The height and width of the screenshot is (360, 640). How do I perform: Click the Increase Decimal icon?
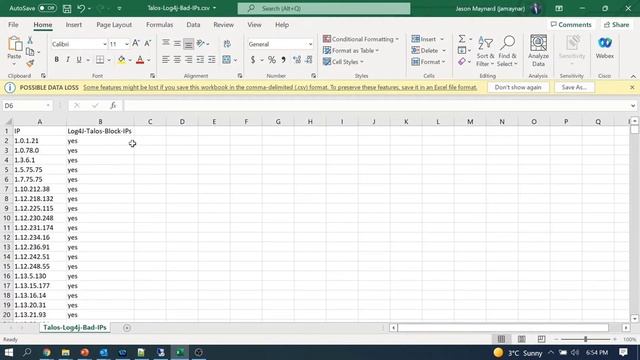[297, 60]
